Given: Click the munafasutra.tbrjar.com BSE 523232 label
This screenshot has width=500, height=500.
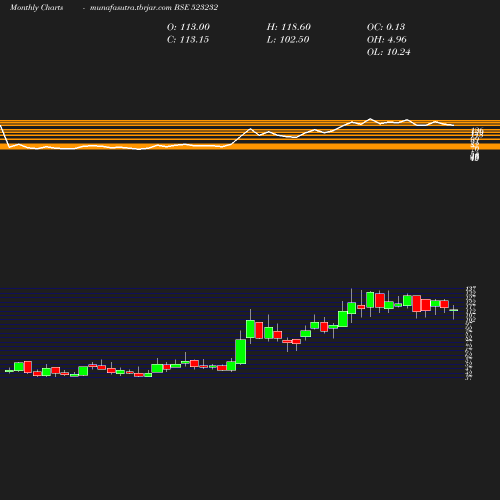Looking at the screenshot, I should click(x=154, y=8).
